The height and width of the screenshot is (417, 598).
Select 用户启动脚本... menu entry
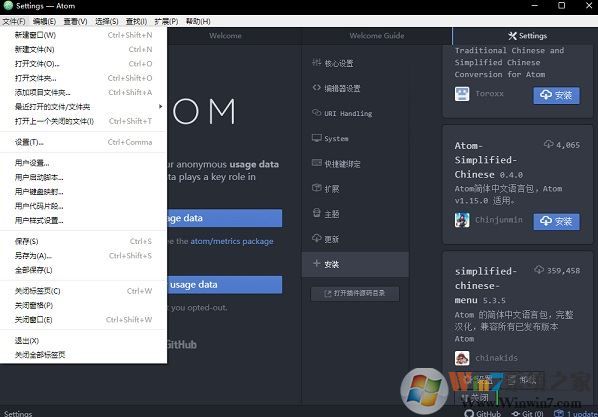pyautogui.click(x=83, y=178)
